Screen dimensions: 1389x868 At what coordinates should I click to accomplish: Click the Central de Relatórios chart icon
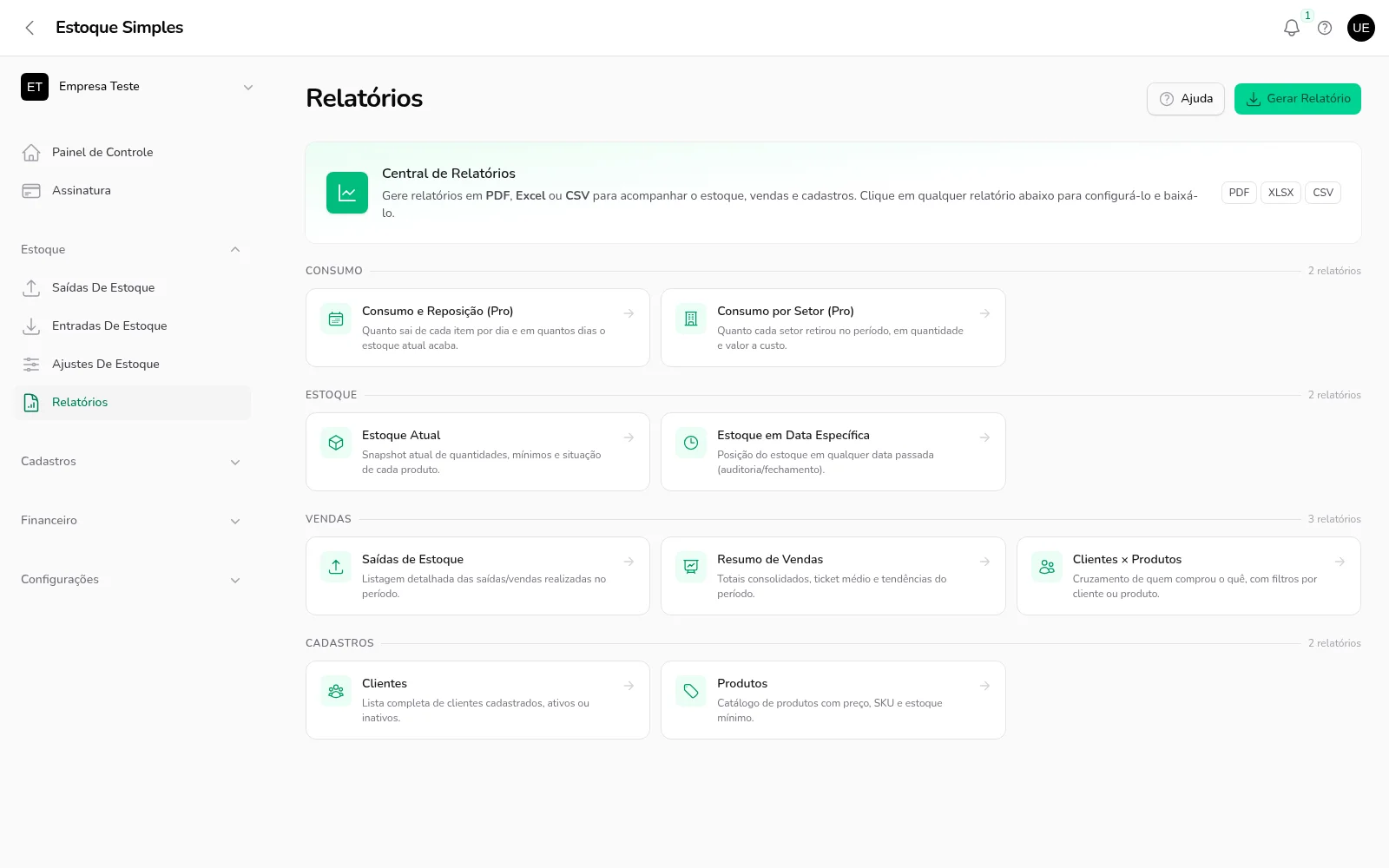[x=347, y=193]
